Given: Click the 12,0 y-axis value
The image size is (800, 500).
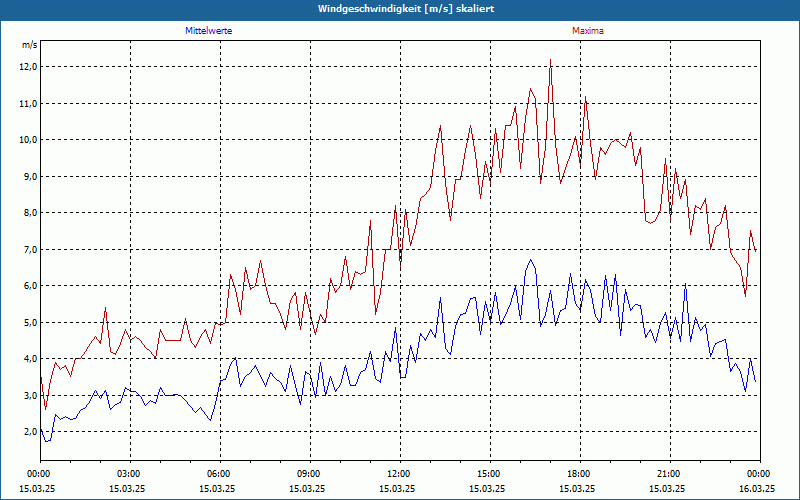Looking at the screenshot, I should click(29, 67).
